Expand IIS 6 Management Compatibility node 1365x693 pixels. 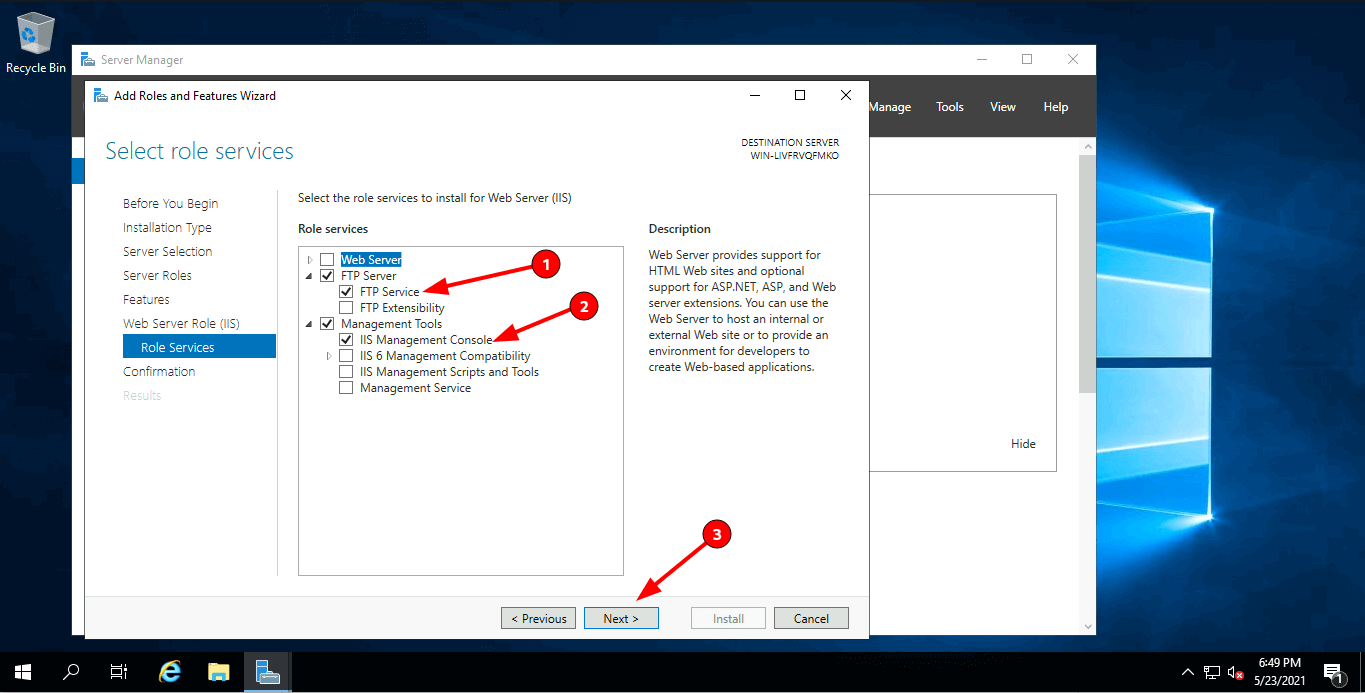tap(329, 356)
